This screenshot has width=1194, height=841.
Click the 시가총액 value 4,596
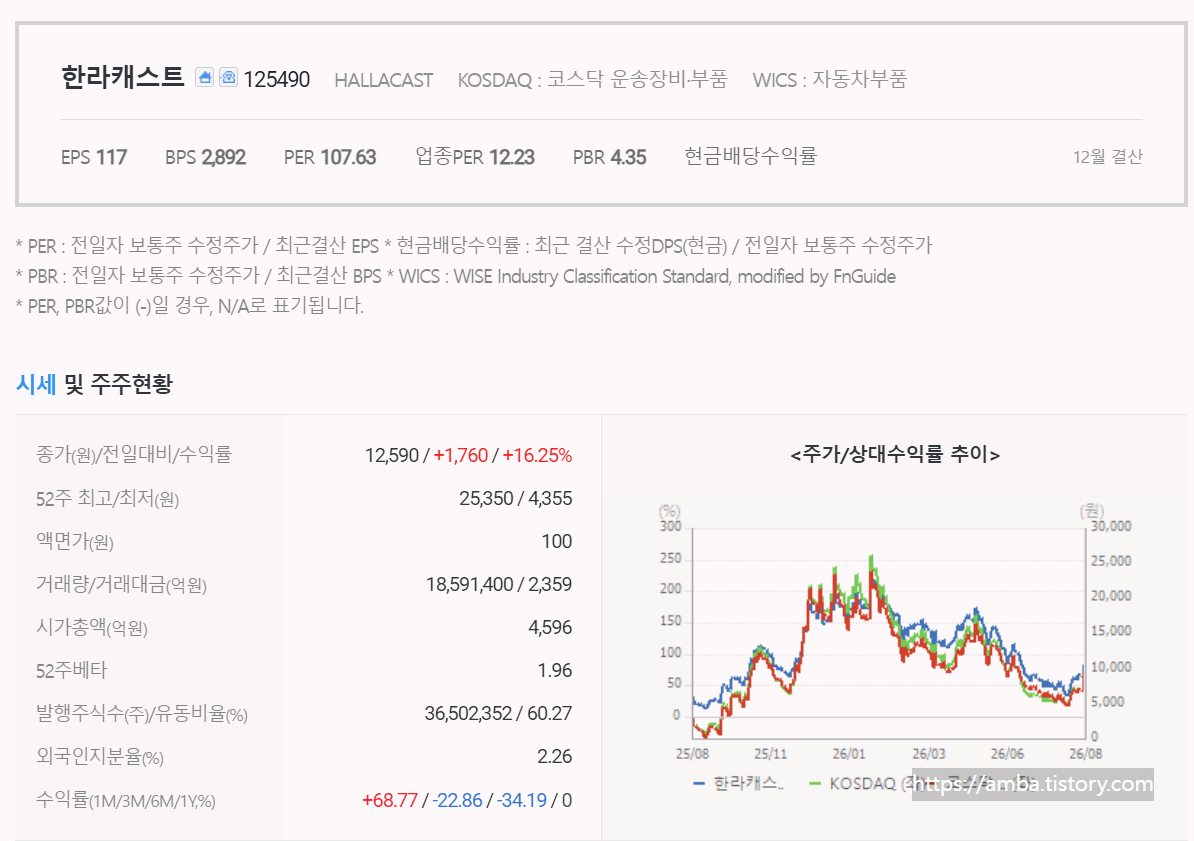(x=550, y=628)
